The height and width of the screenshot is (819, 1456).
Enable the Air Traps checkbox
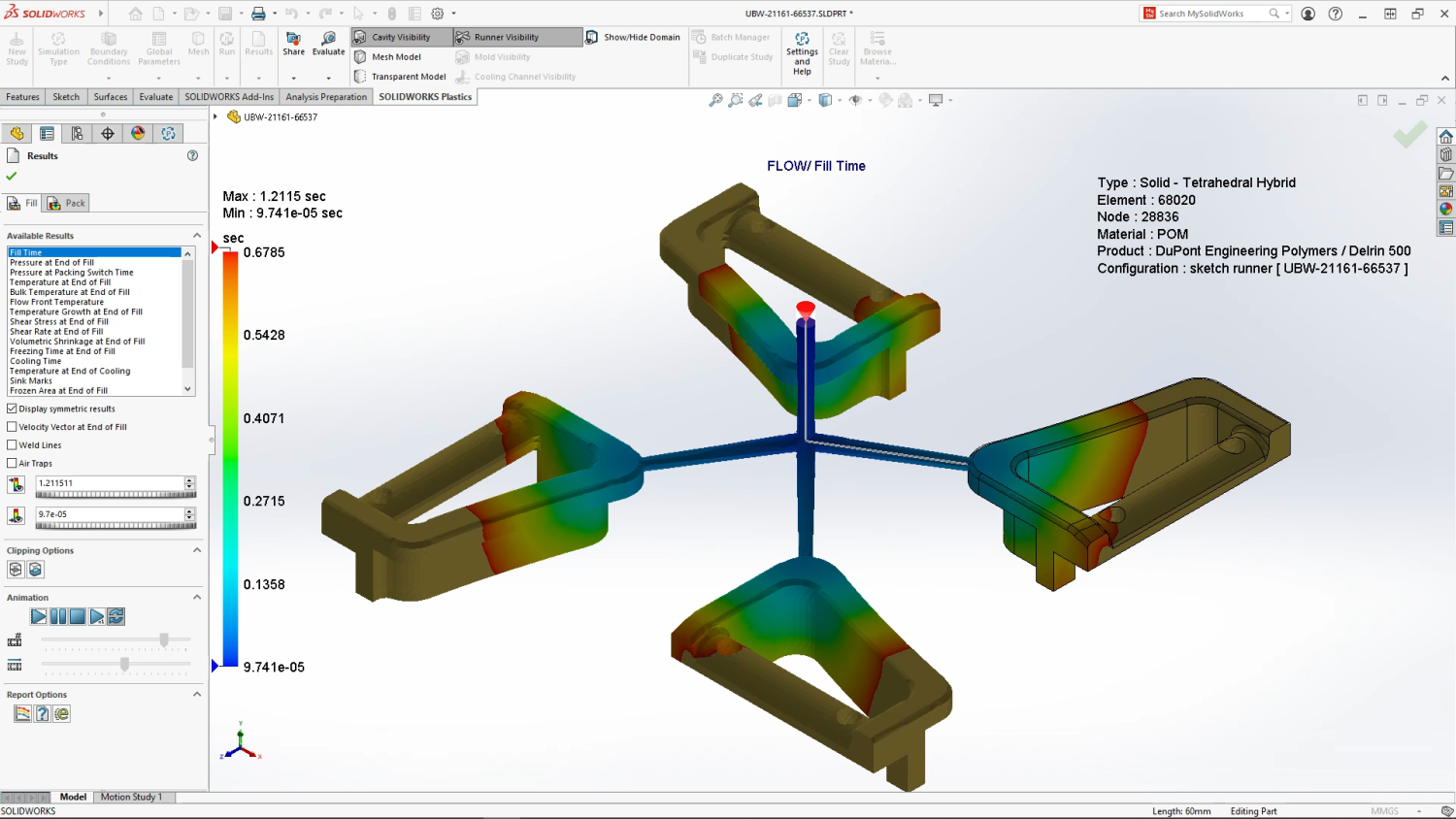pos(13,464)
